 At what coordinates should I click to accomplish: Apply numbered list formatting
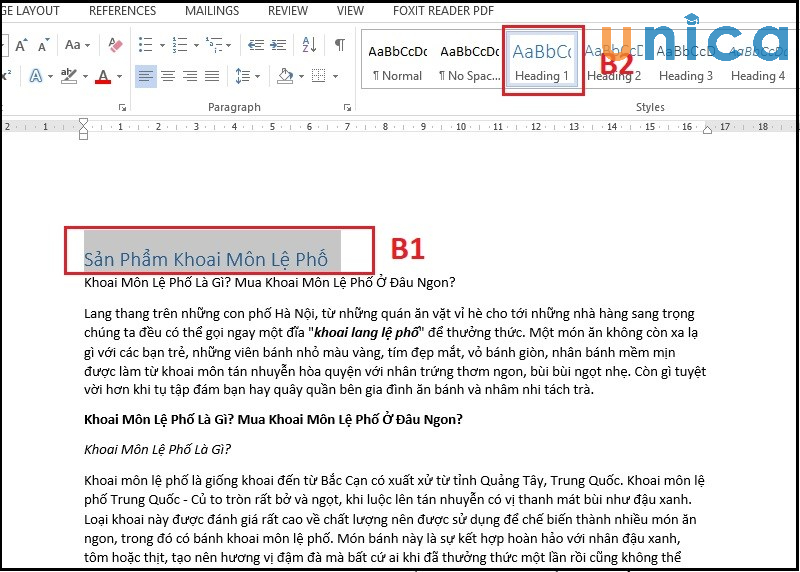(180, 45)
